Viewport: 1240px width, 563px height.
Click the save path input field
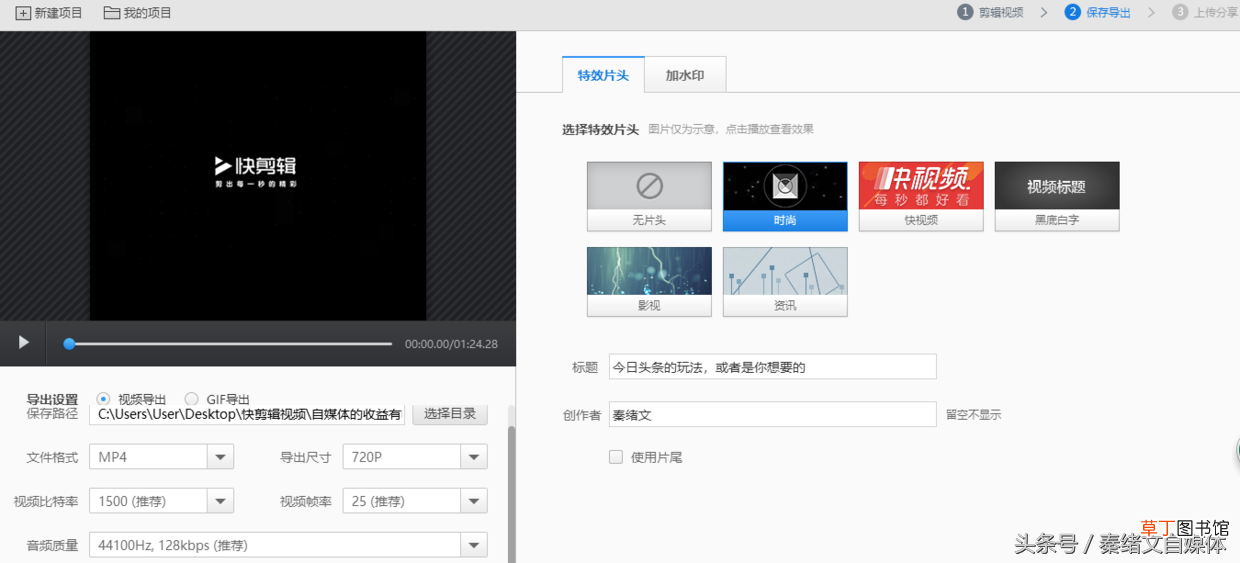click(247, 414)
